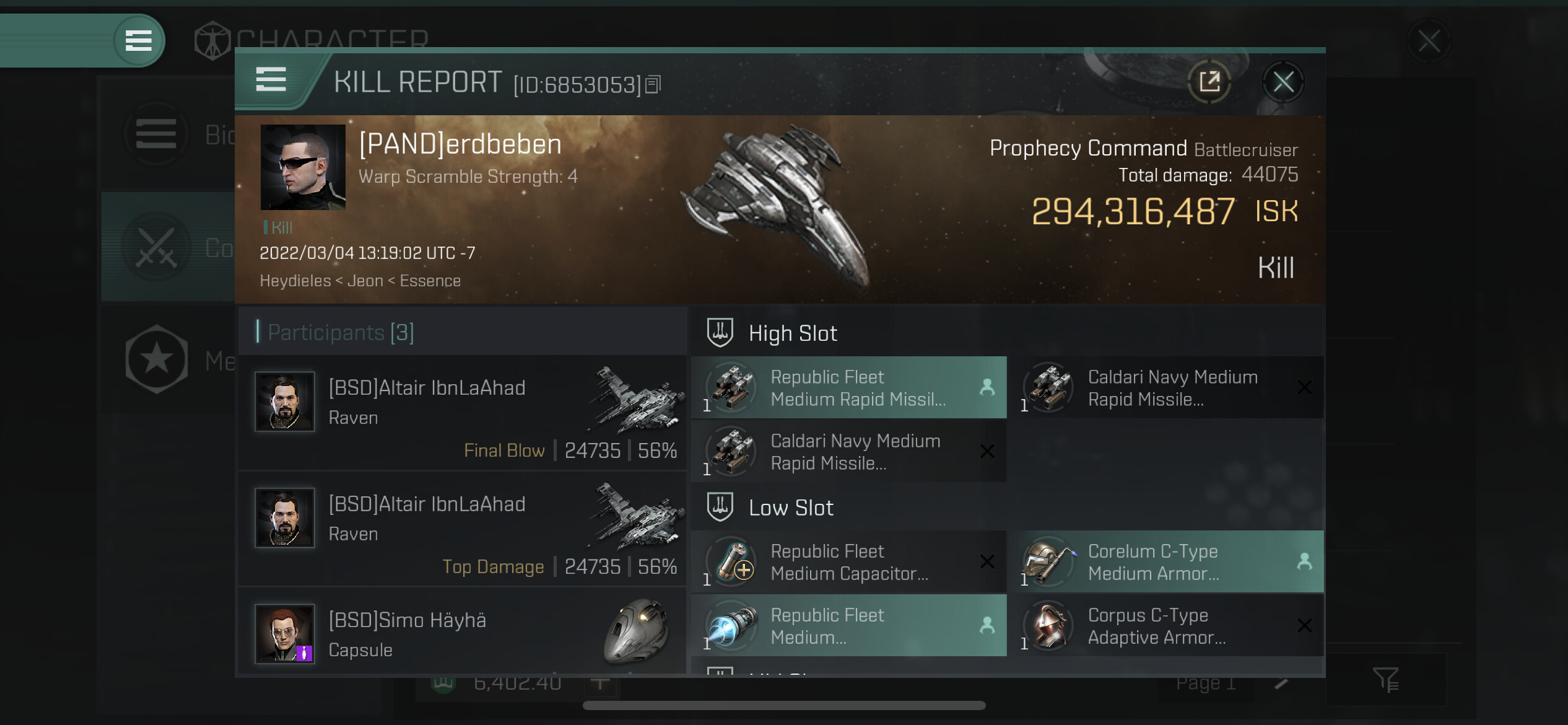Open Republic Fleet Medium Capacitor module
Viewport: 1568px width, 725px height.
point(849,562)
